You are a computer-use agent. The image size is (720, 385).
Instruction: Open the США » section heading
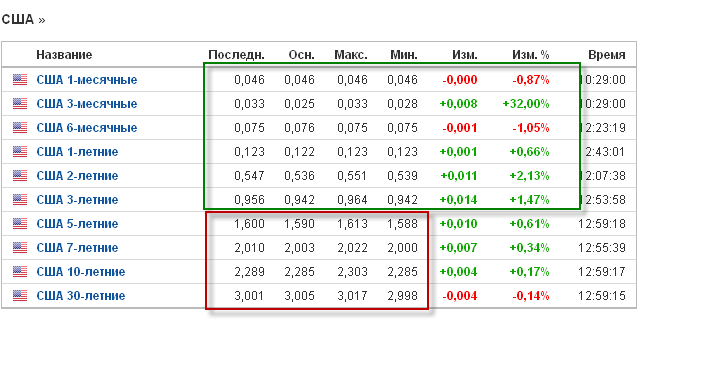(x=23, y=20)
